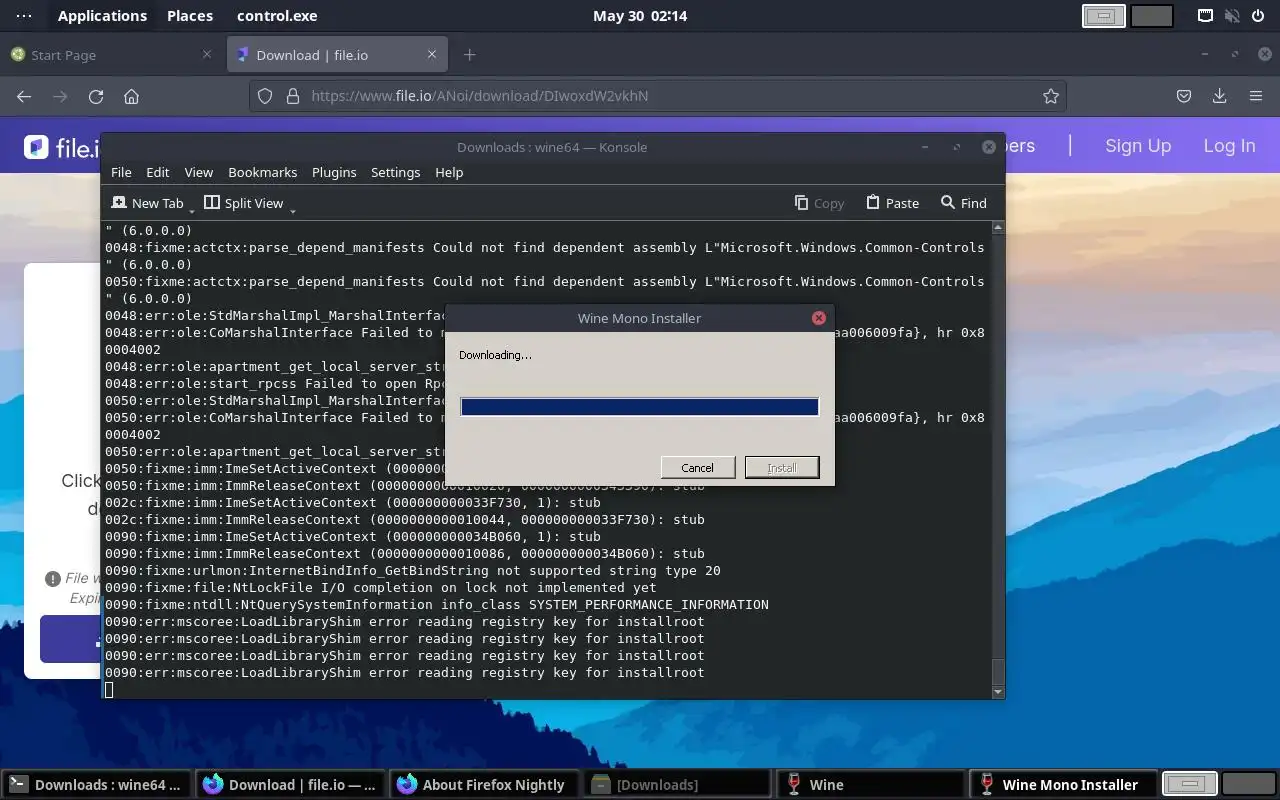Select the Download file.io browser tab

[x=337, y=55]
